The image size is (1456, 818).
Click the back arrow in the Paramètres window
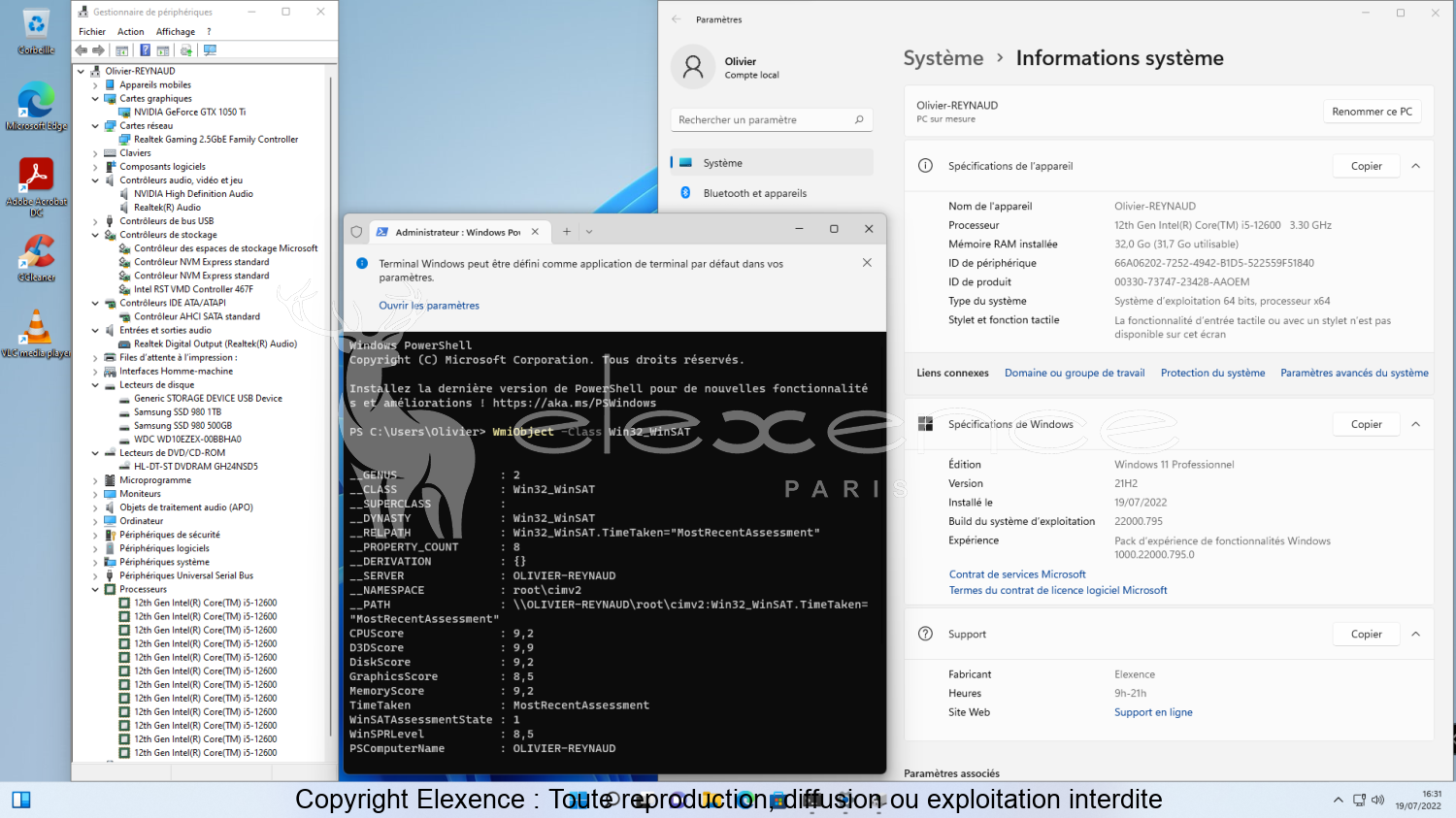point(677,19)
